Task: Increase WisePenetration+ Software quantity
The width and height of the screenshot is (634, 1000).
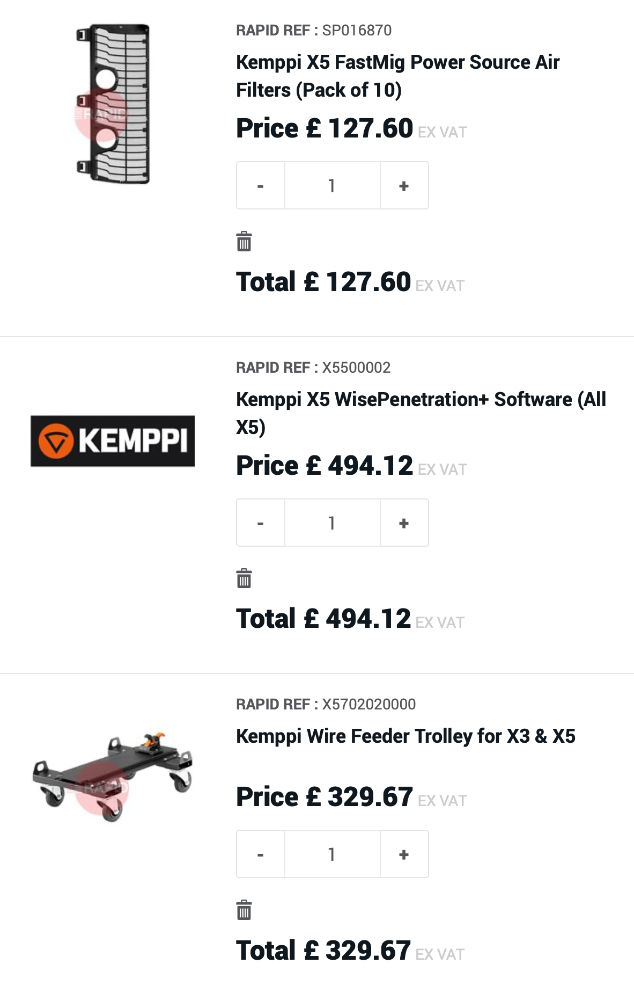Action: pos(404,523)
